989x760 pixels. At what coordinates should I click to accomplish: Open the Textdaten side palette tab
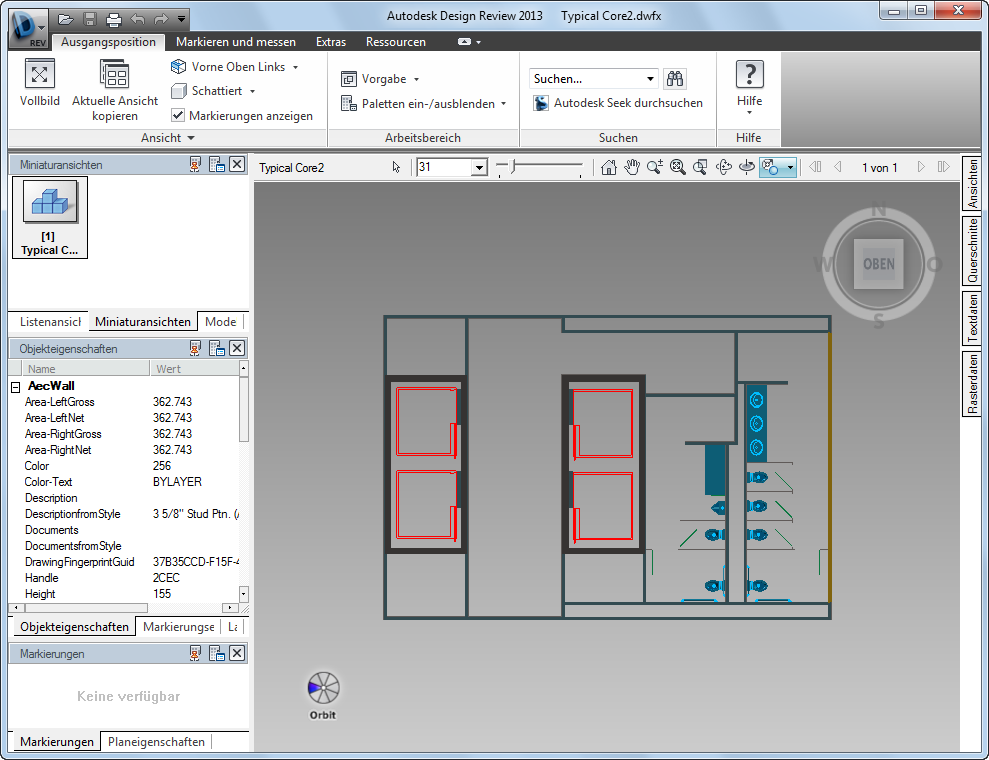coord(972,319)
